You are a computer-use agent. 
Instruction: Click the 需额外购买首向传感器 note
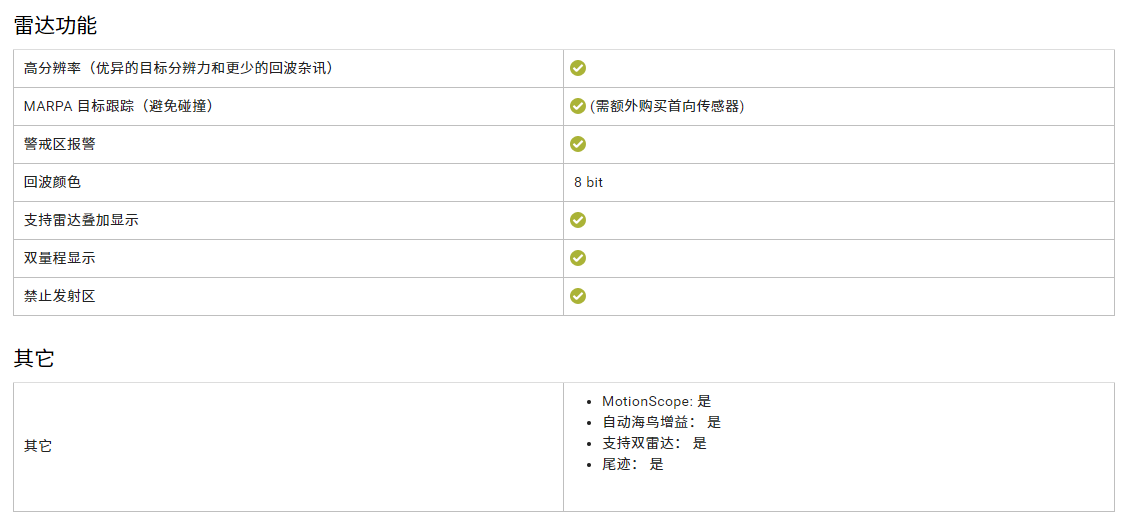[666, 106]
